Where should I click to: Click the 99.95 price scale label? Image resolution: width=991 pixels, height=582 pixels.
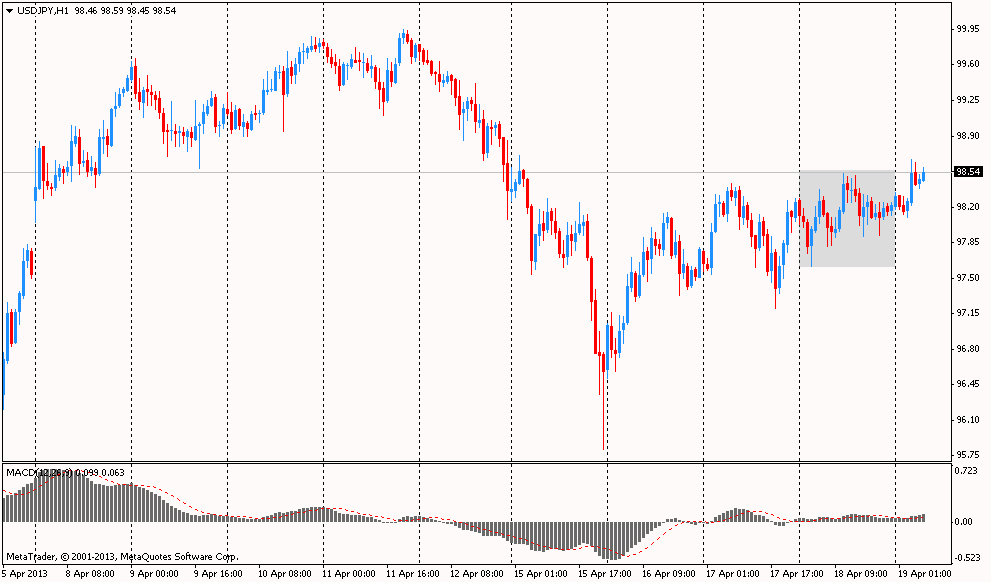(967, 29)
